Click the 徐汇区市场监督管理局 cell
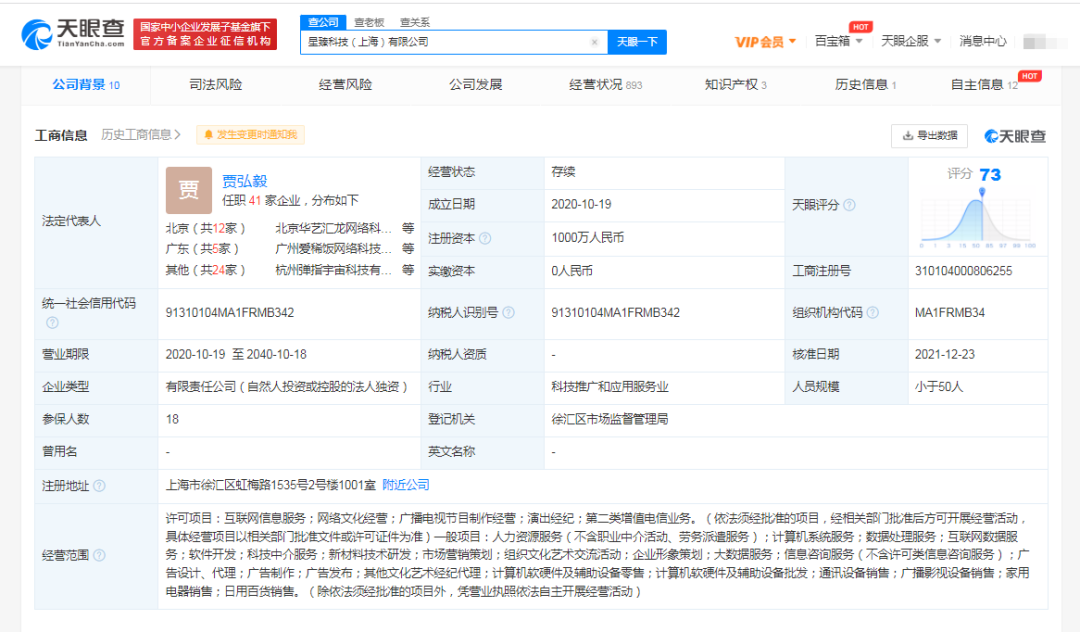This screenshot has height=632, width=1080. pyautogui.click(x=610, y=419)
